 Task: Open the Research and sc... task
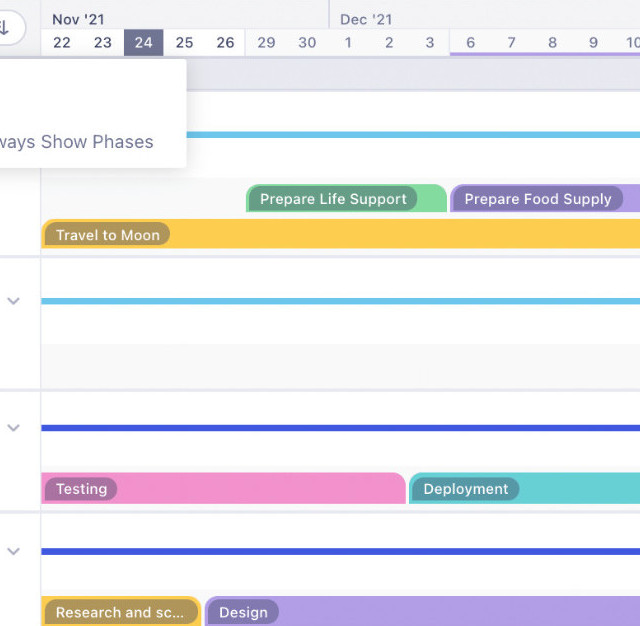(120, 612)
